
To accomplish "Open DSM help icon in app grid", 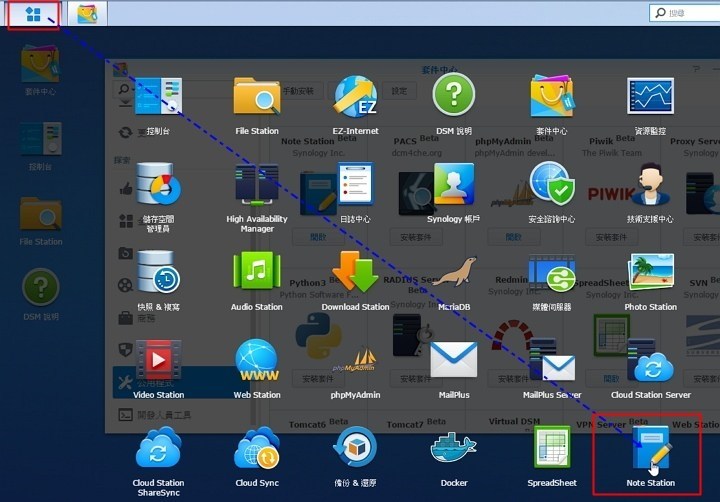I will pyautogui.click(x=453, y=98).
